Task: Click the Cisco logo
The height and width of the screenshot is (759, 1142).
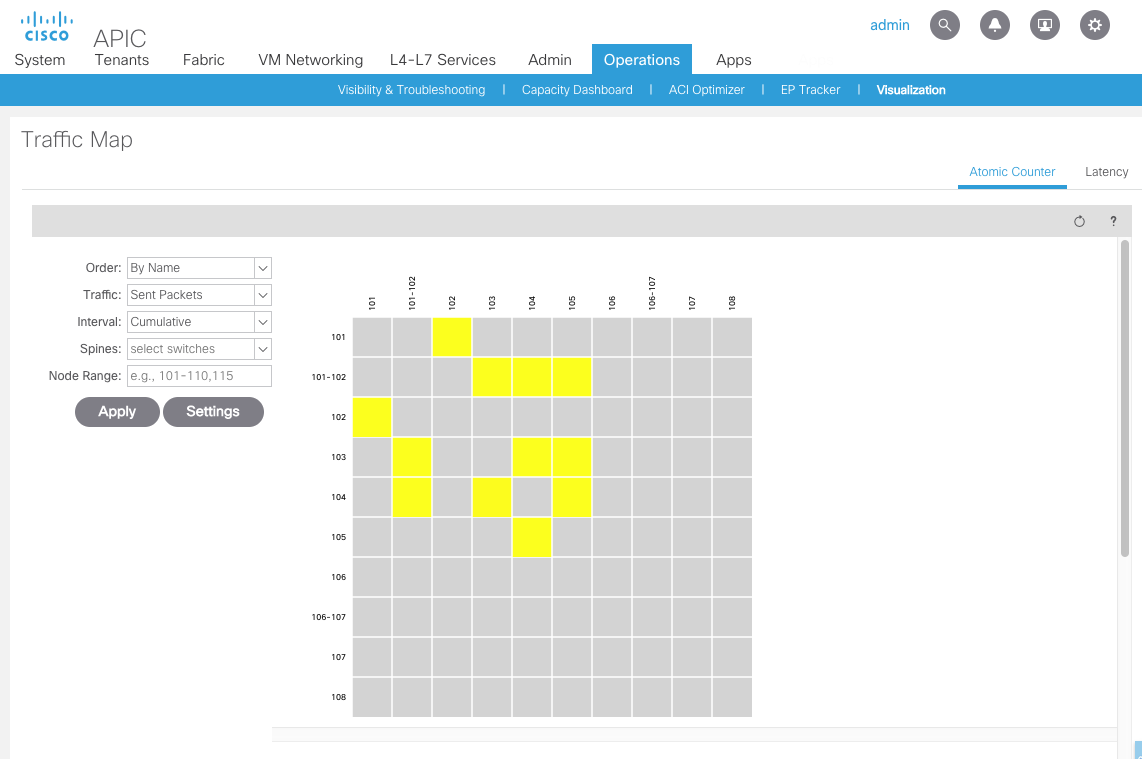Action: (x=46, y=27)
